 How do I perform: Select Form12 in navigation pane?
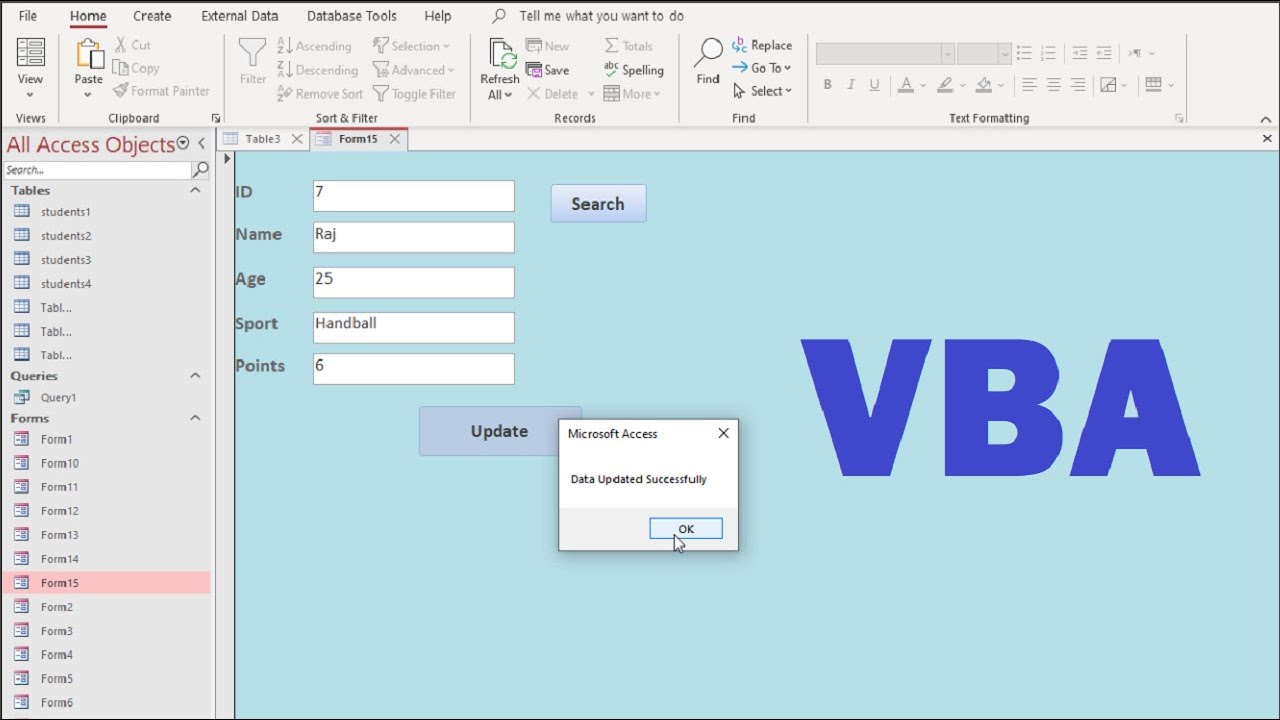click(x=59, y=511)
